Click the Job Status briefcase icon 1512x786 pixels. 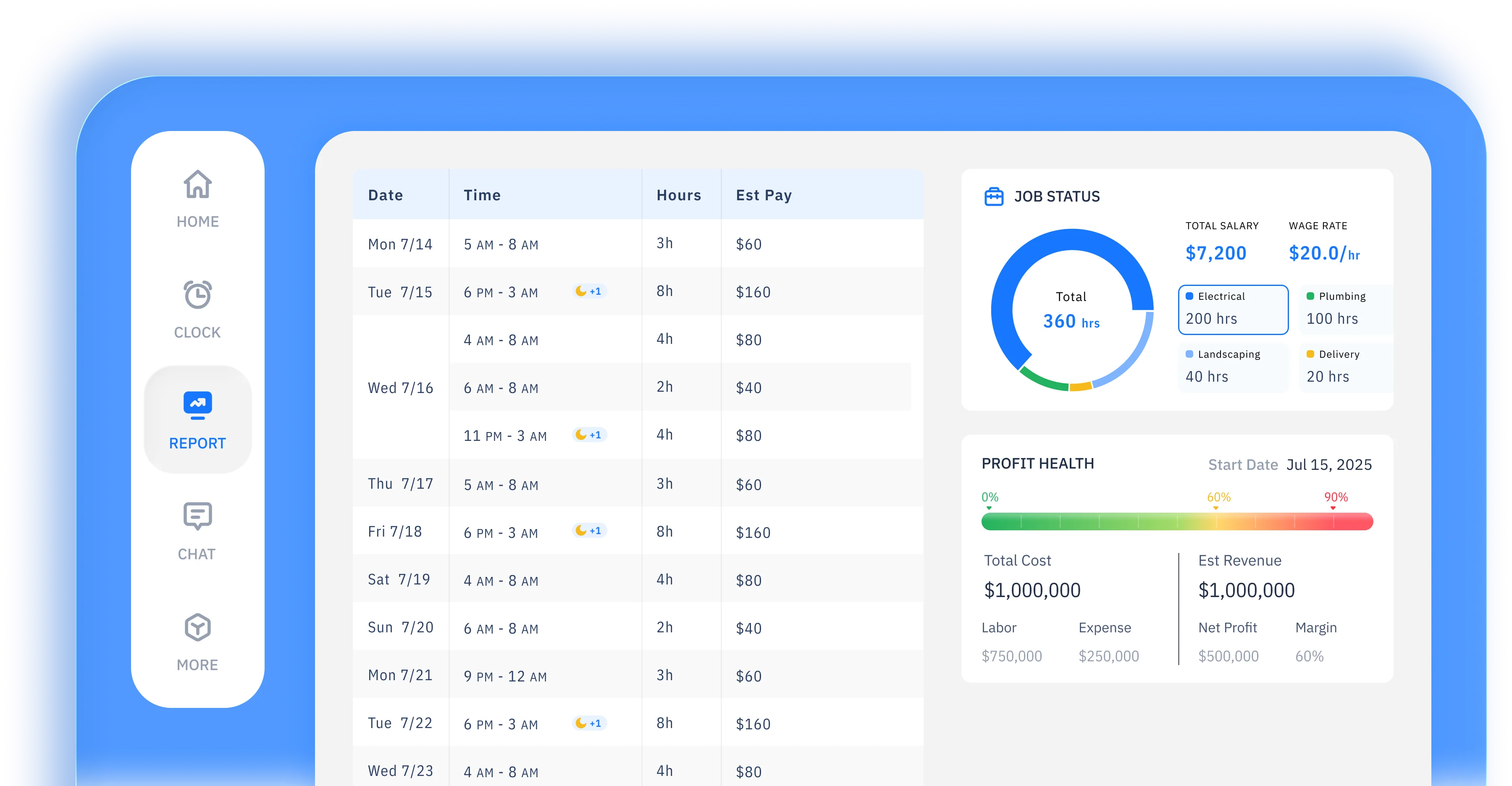pyautogui.click(x=994, y=196)
